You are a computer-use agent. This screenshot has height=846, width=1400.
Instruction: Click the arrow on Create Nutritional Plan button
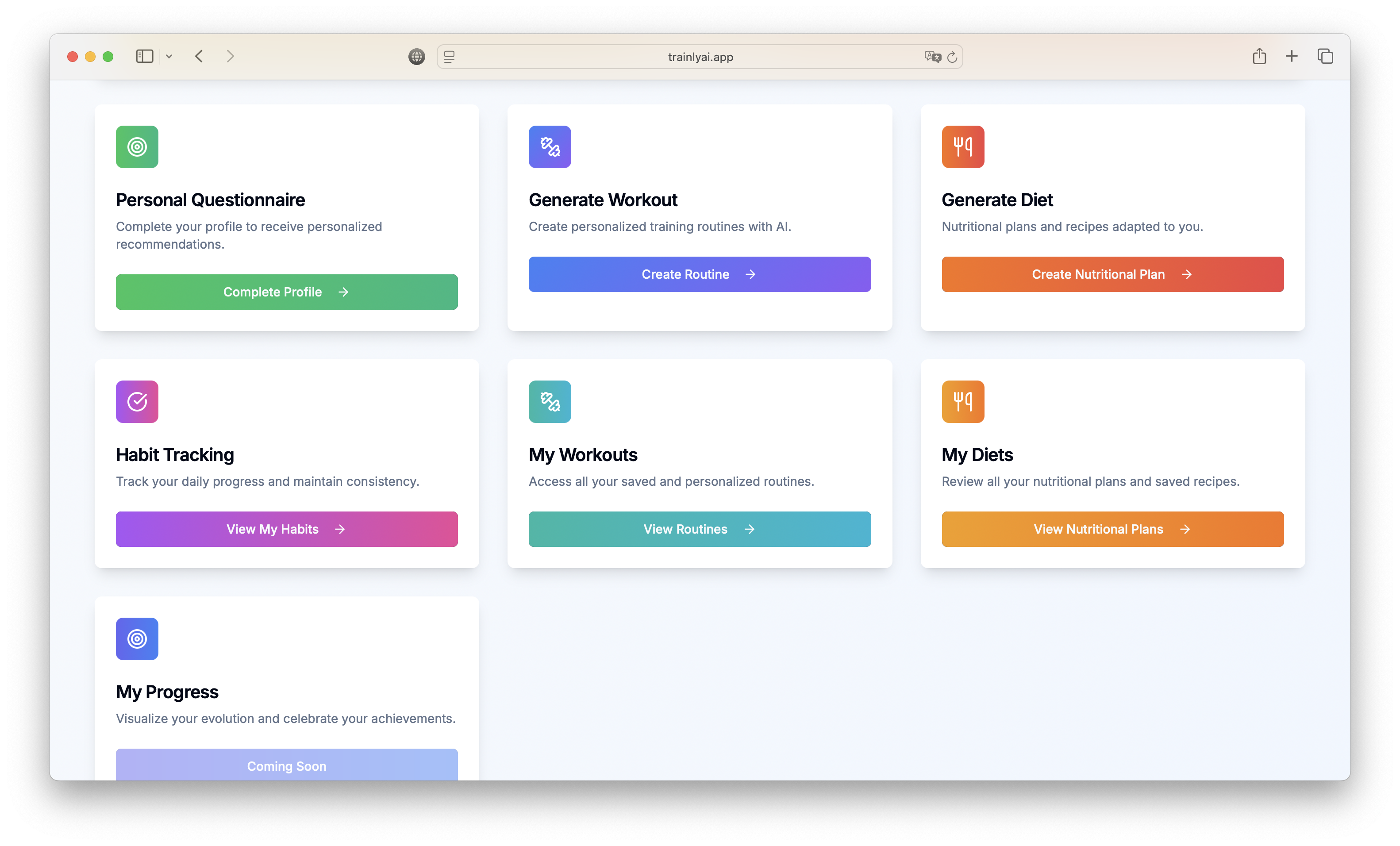[1186, 274]
